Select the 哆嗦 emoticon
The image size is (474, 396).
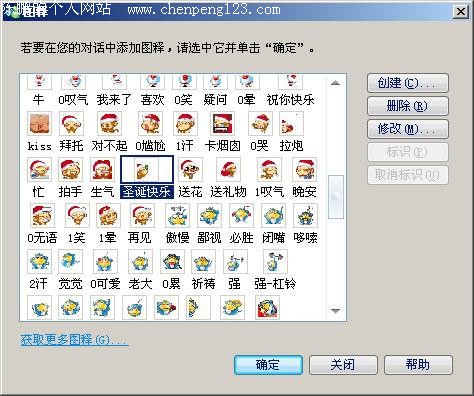tap(305, 215)
